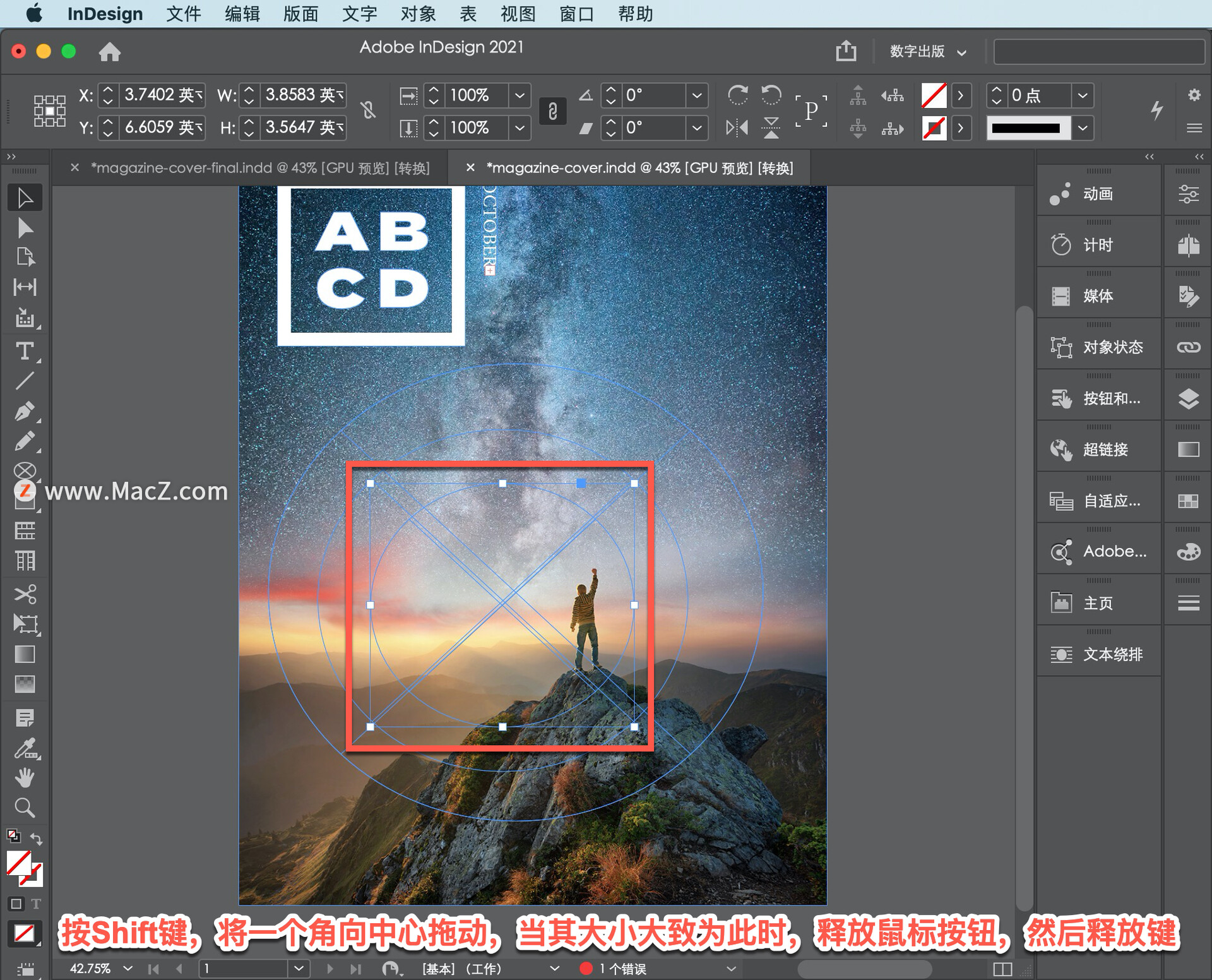Select the Selection tool arrow
The width and height of the screenshot is (1212, 980).
(25, 198)
